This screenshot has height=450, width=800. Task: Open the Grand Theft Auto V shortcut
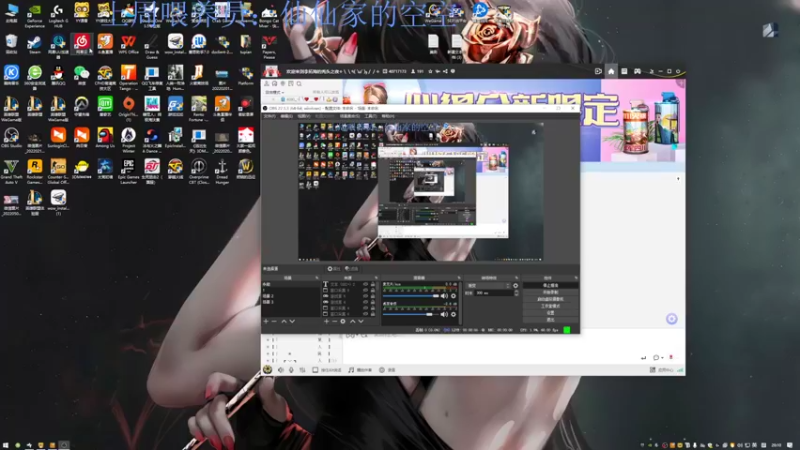coord(11,170)
